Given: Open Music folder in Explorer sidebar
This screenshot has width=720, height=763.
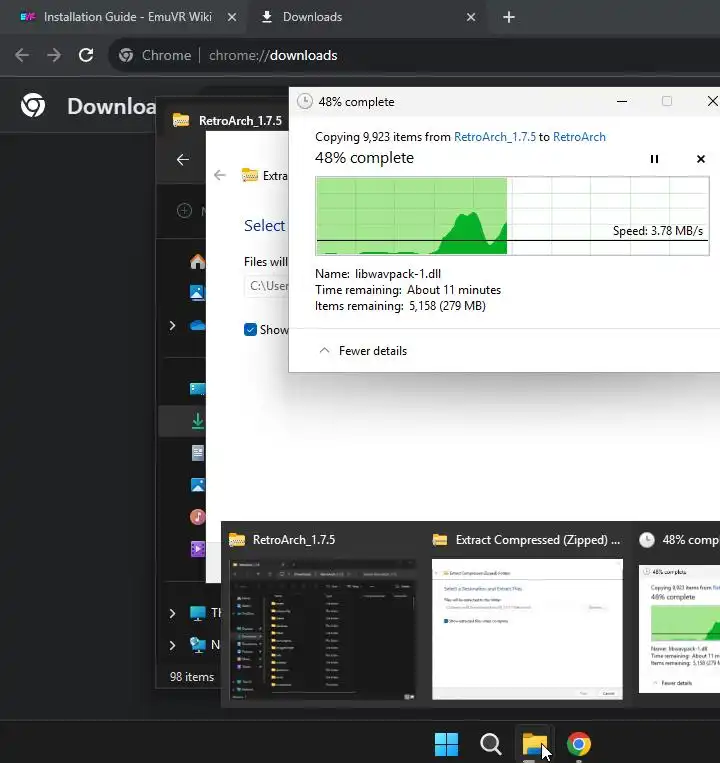Looking at the screenshot, I should point(197,517).
